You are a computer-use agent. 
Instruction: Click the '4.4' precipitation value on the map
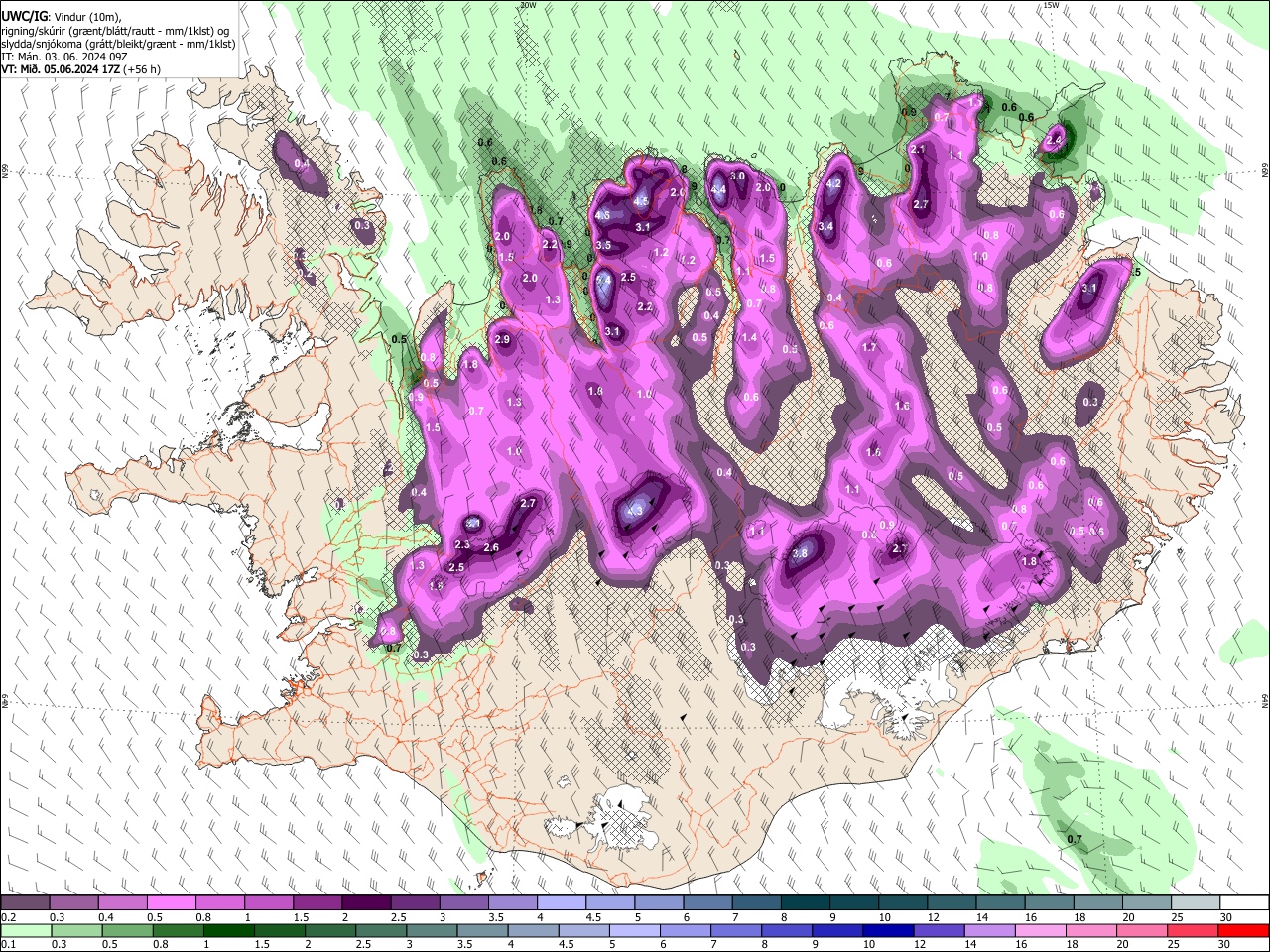click(x=719, y=190)
